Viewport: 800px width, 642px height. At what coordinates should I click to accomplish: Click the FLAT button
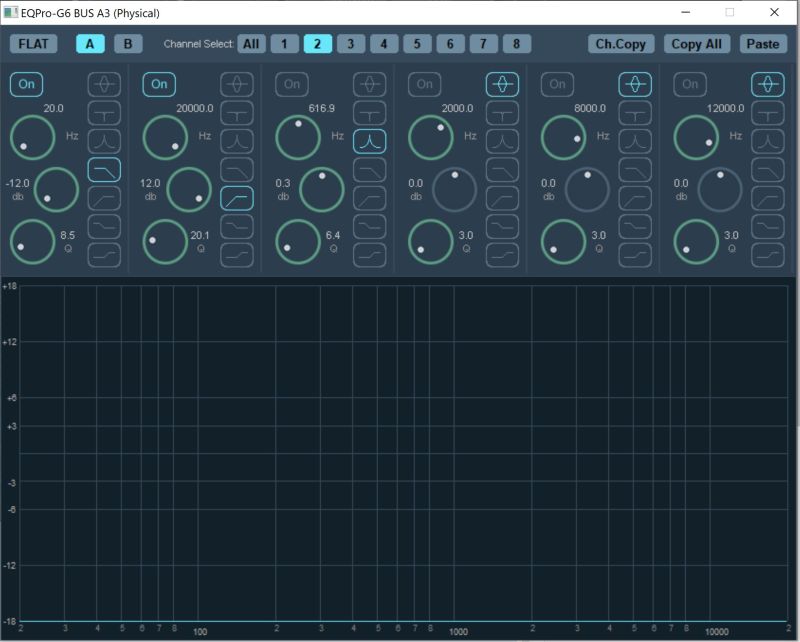35,44
